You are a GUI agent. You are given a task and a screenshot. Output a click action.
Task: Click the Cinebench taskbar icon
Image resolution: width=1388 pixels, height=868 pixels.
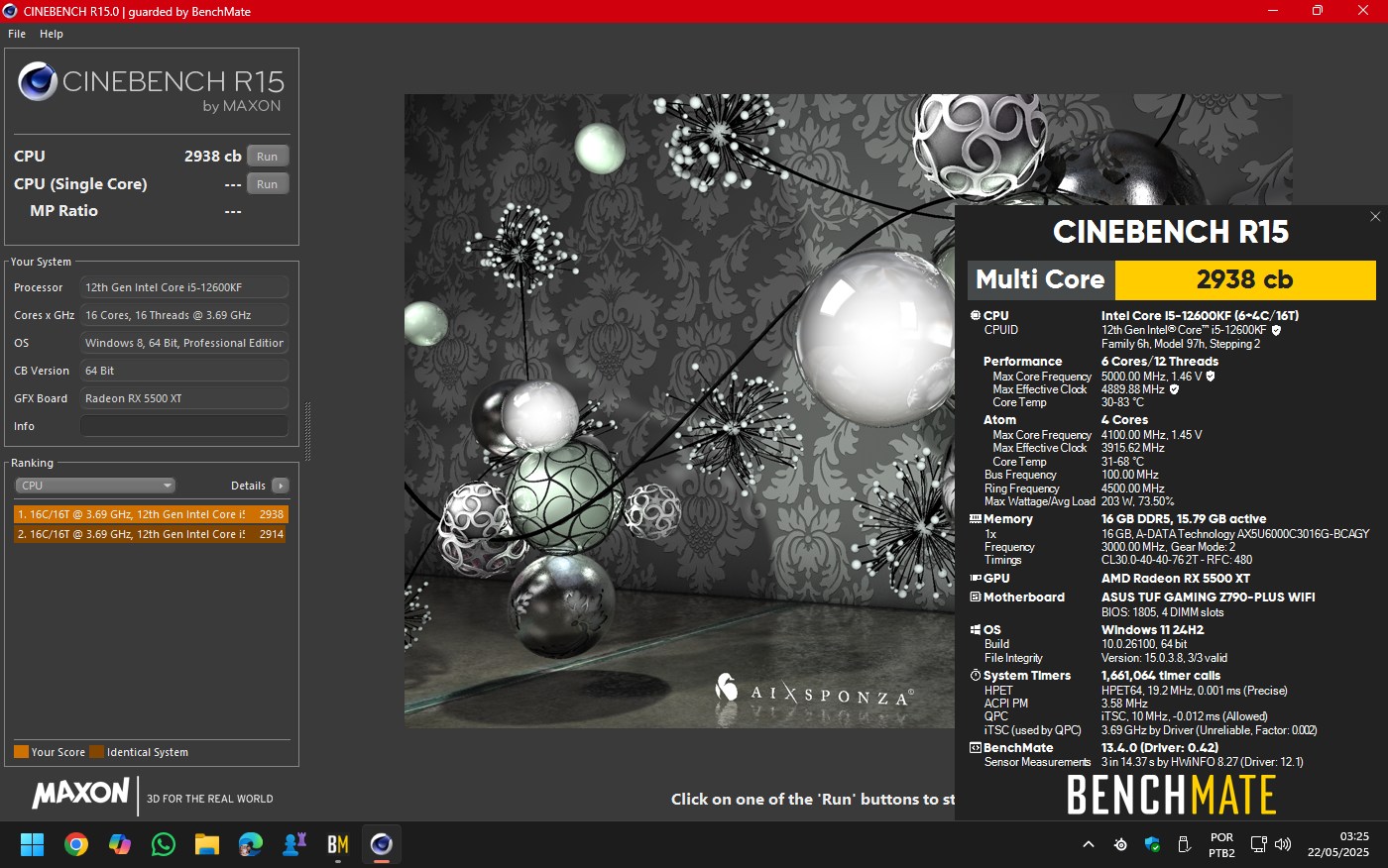click(x=382, y=844)
